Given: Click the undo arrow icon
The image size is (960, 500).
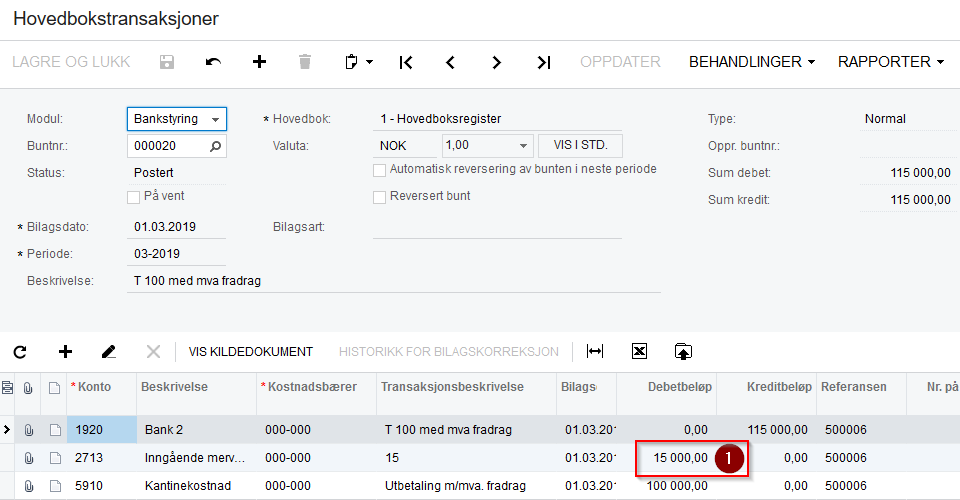Looking at the screenshot, I should [x=213, y=62].
